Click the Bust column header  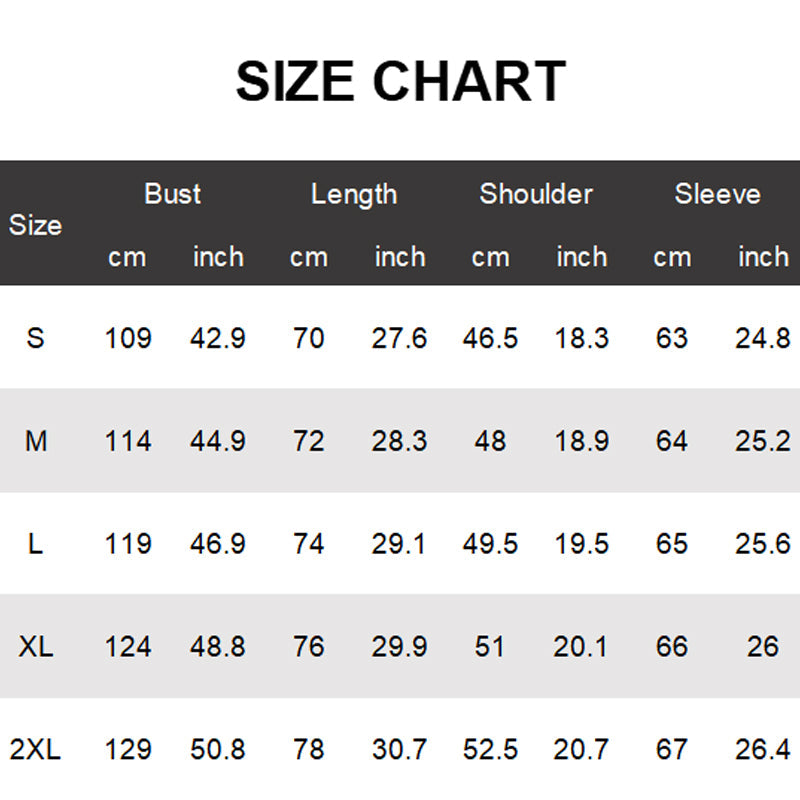(x=172, y=194)
